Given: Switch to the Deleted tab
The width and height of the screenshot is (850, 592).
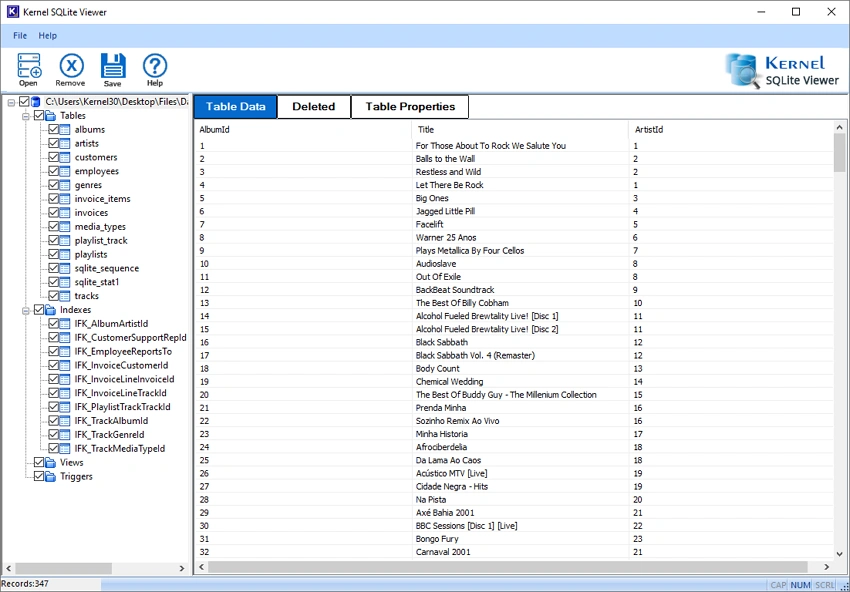Looking at the screenshot, I should point(314,107).
